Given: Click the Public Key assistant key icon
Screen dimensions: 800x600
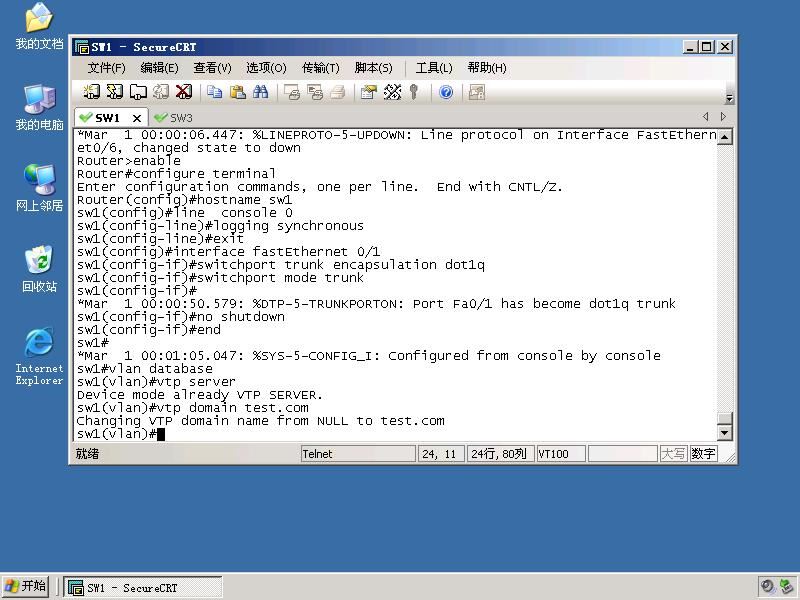Looking at the screenshot, I should click(x=414, y=92).
